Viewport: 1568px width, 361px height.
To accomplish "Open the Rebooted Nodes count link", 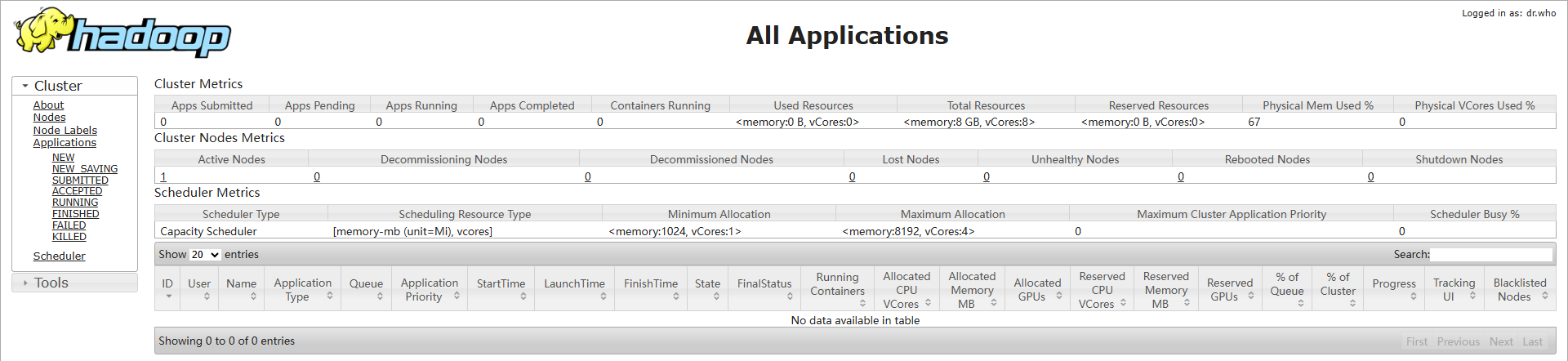I will (x=1181, y=176).
